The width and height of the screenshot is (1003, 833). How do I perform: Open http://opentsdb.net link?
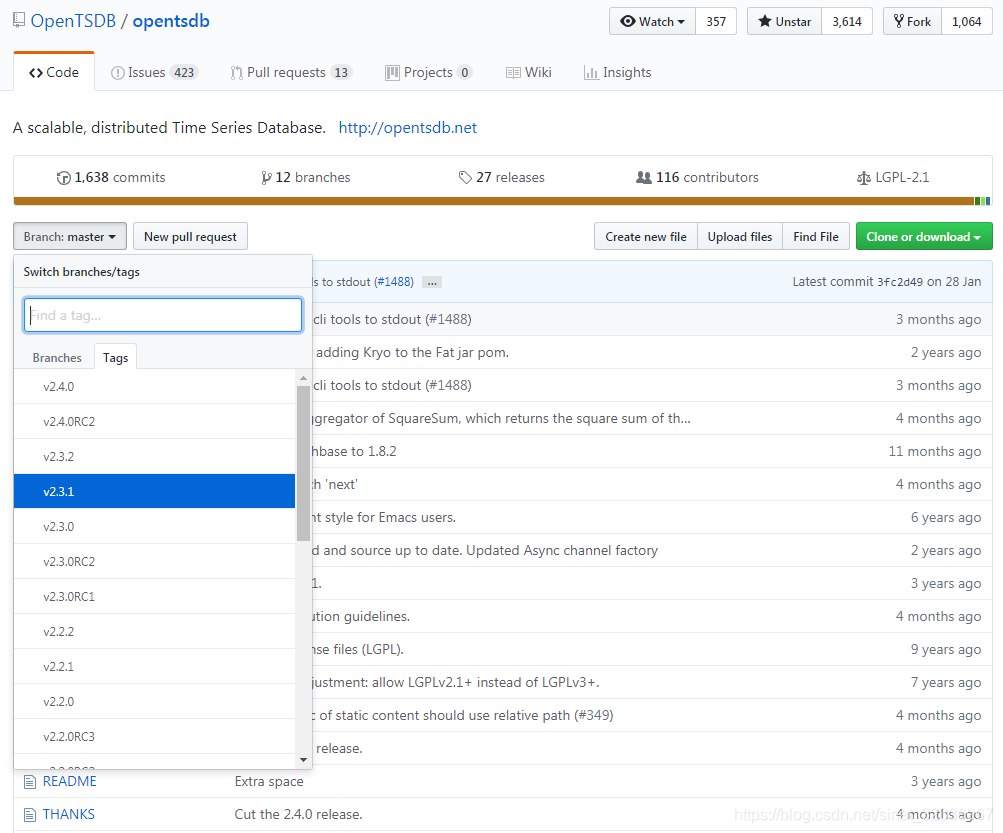click(407, 128)
